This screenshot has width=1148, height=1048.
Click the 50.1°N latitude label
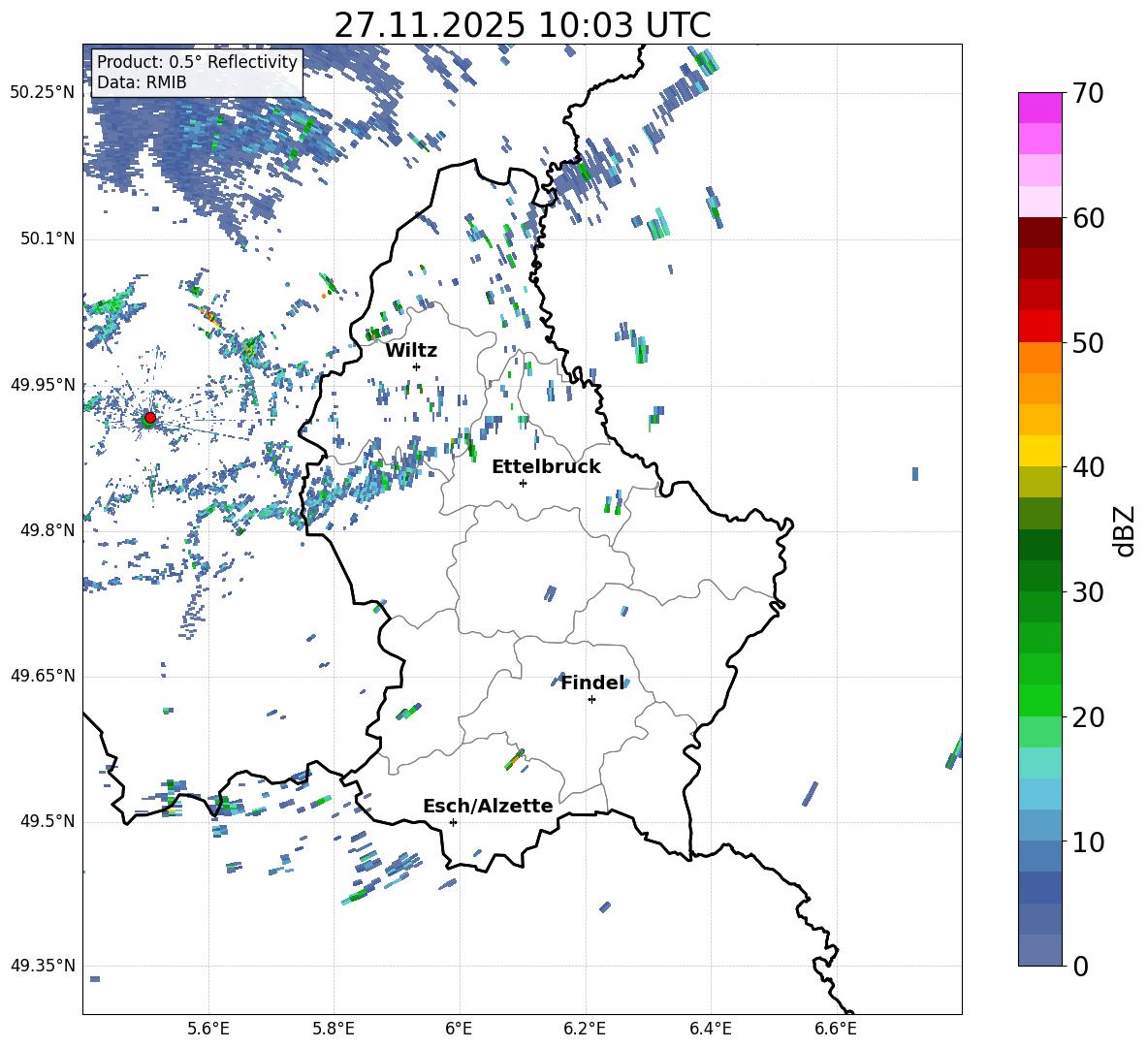(47, 239)
